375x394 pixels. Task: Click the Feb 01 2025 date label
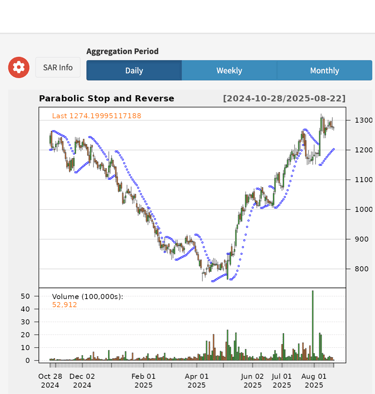[143, 381]
